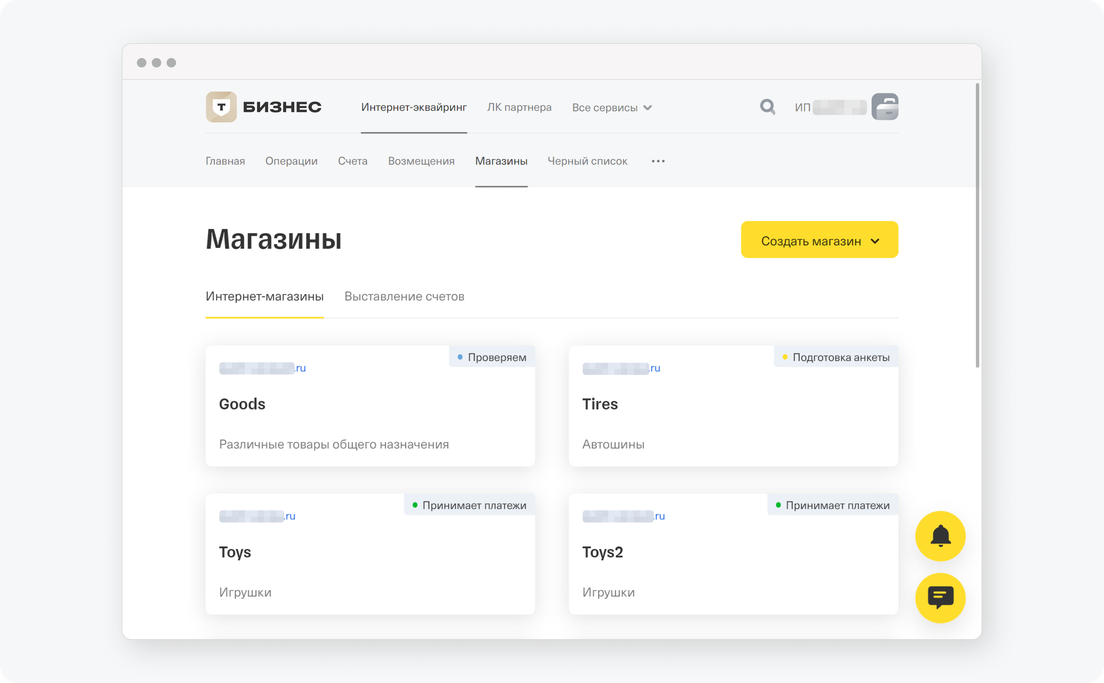Open notifications via the bell button
The image size is (1104, 683).
940,537
